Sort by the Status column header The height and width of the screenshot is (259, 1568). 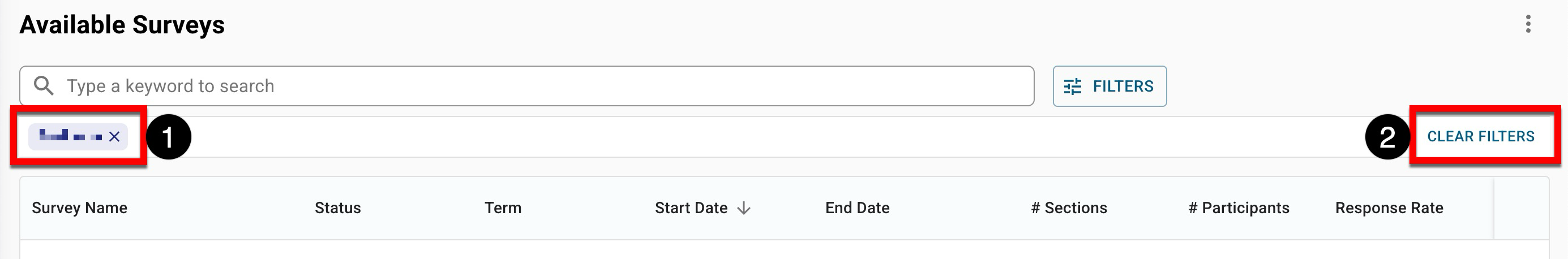[338, 208]
